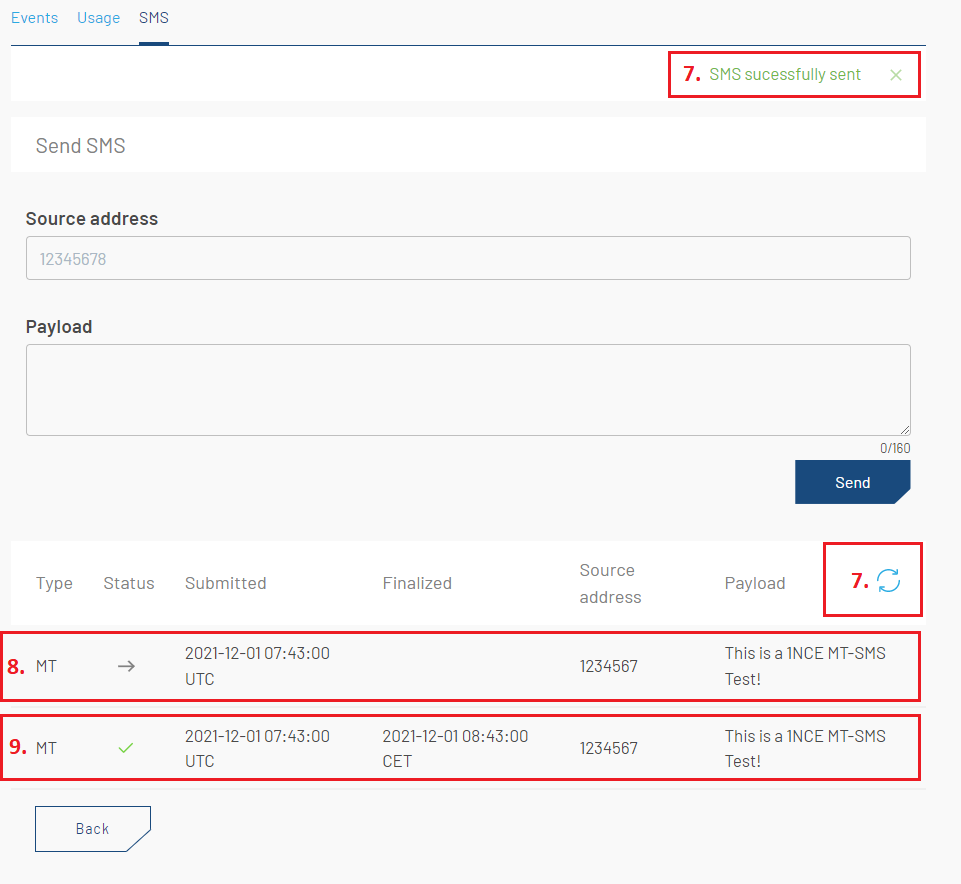
Task: Select the SMS tab
Action: pos(154,18)
